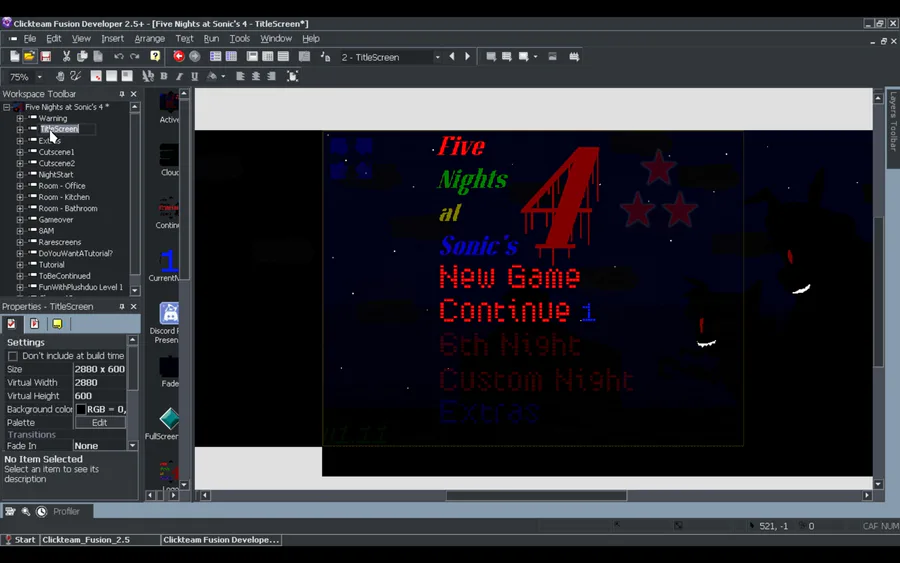This screenshot has height=563, width=900.
Task: Click the Copy toolbar icon
Action: click(82, 56)
